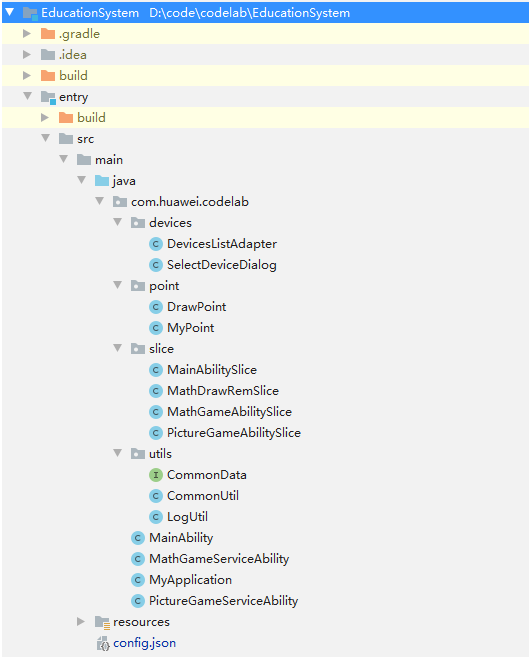Screen dimensions: 531x657
Task: Collapse the devices package
Action: pos(117,222)
